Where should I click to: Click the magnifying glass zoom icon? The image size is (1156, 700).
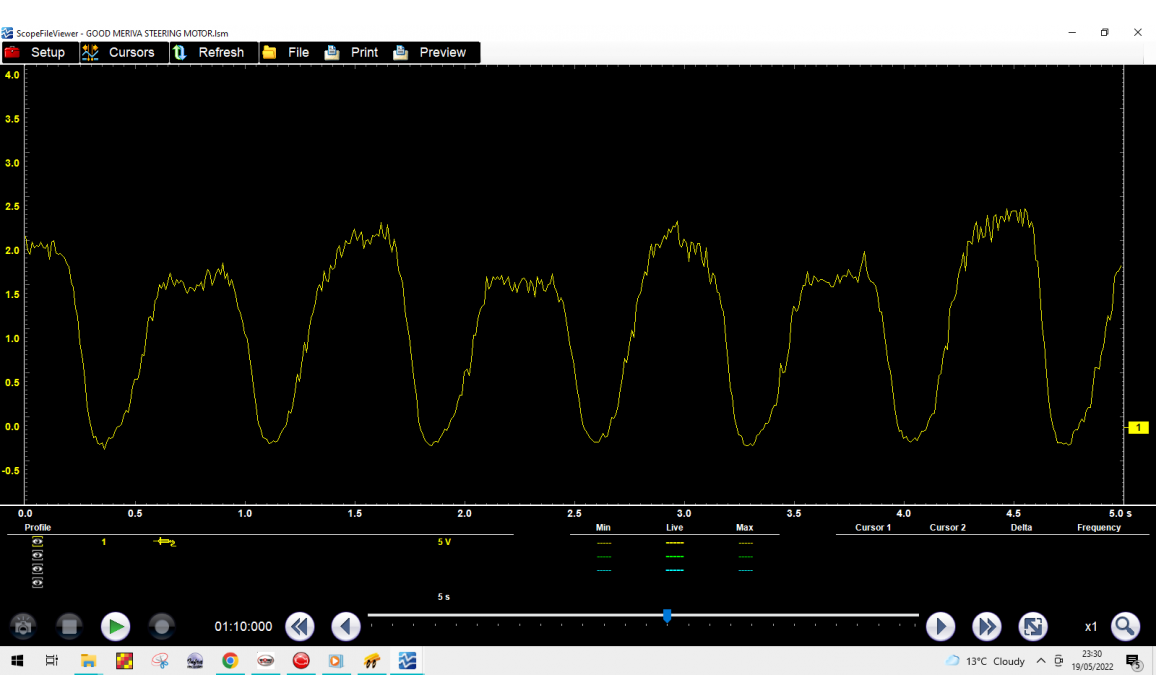[x=1125, y=627]
